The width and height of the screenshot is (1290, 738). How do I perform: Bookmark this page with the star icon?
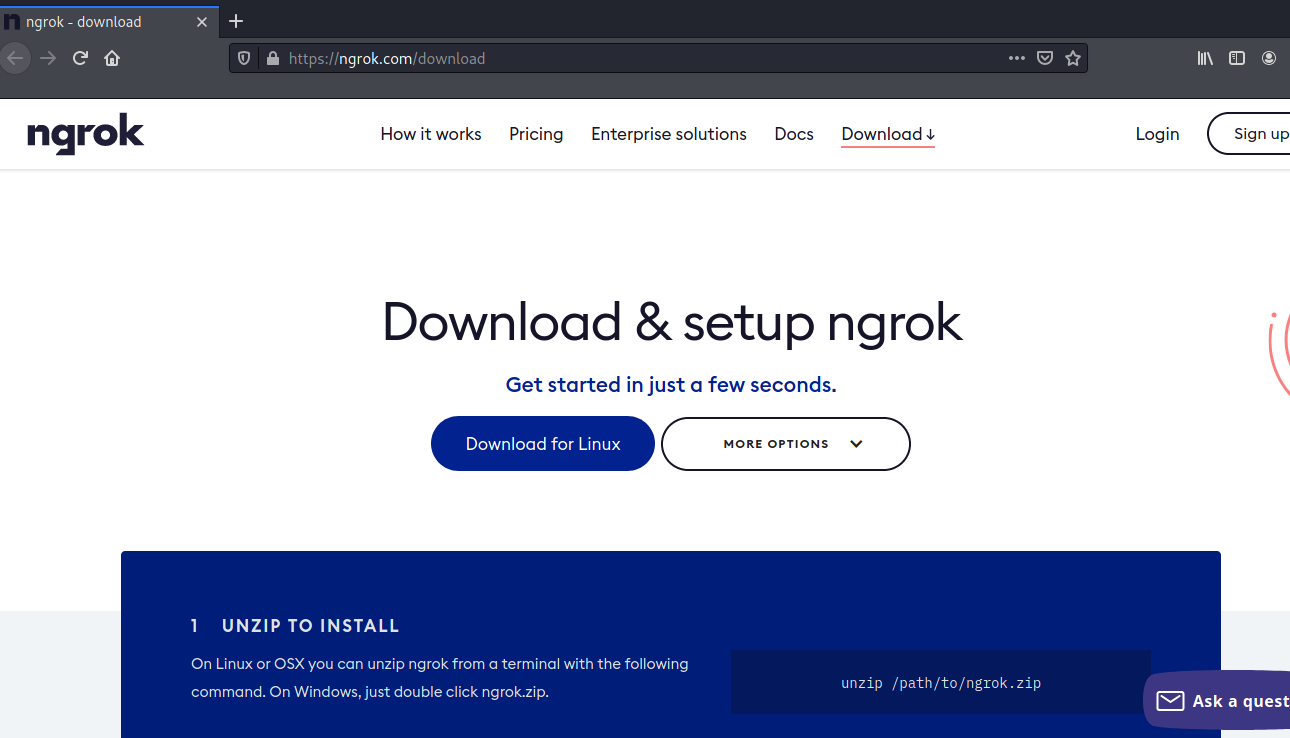tap(1073, 58)
